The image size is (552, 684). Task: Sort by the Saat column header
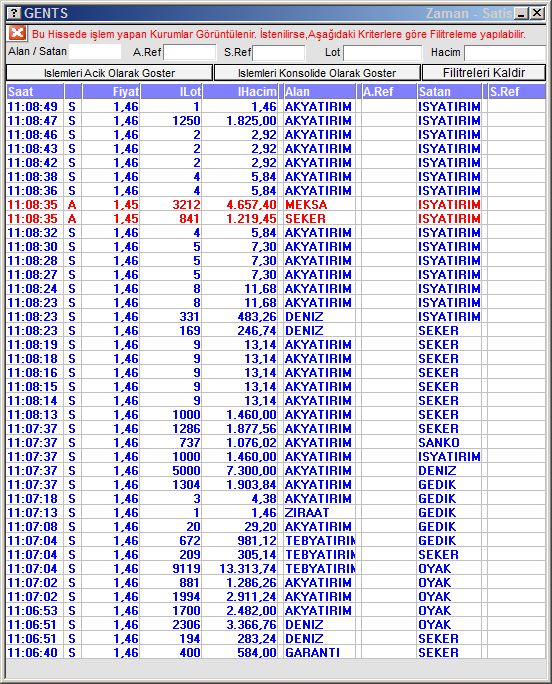tap(35, 92)
